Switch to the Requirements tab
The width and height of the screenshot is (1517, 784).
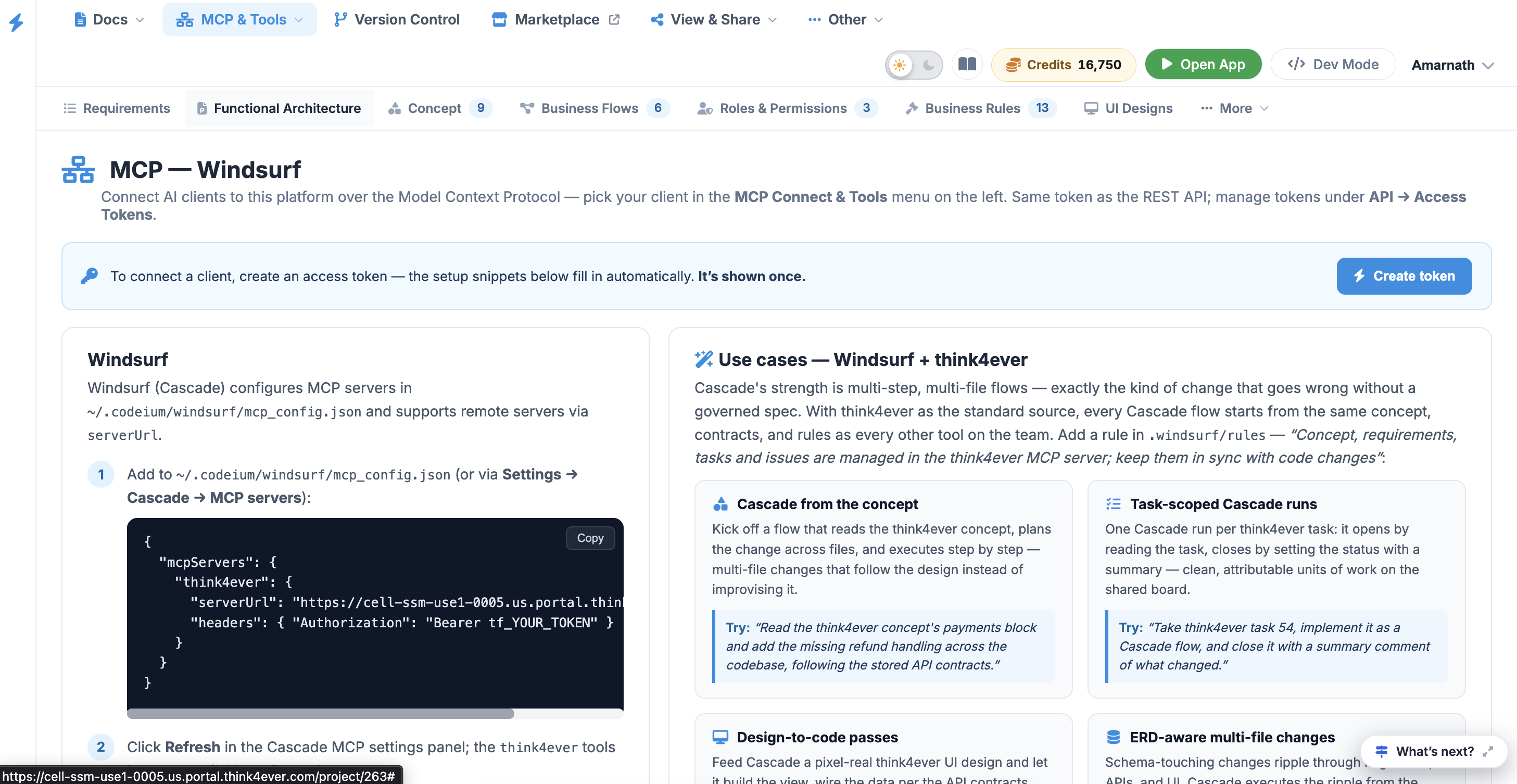point(117,108)
